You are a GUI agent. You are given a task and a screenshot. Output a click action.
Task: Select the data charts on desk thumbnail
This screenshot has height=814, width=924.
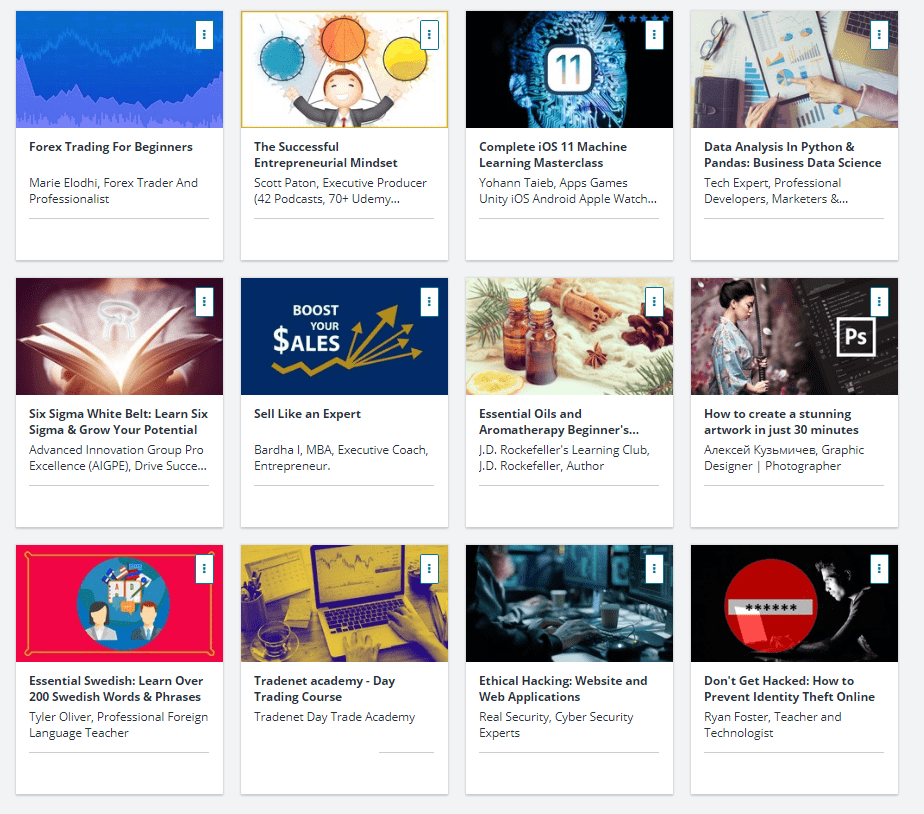point(794,70)
